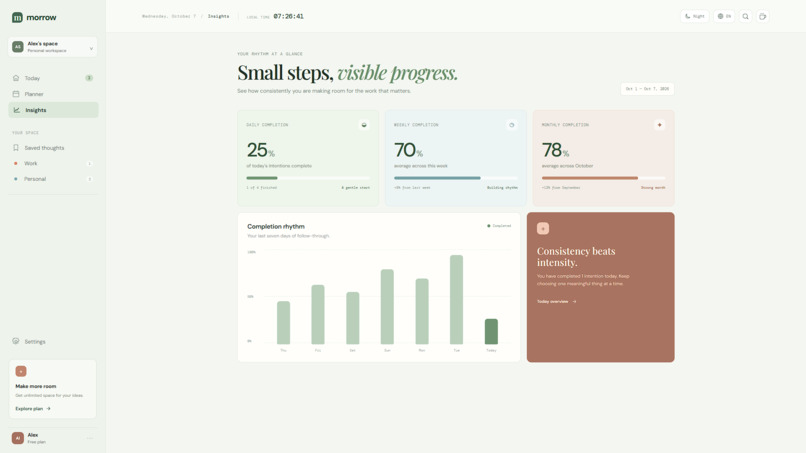
Task: Click the Make more room title
Action: pos(35,386)
